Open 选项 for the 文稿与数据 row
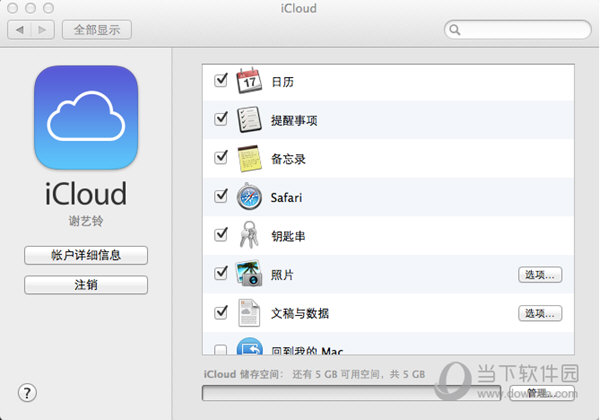 pyautogui.click(x=540, y=314)
